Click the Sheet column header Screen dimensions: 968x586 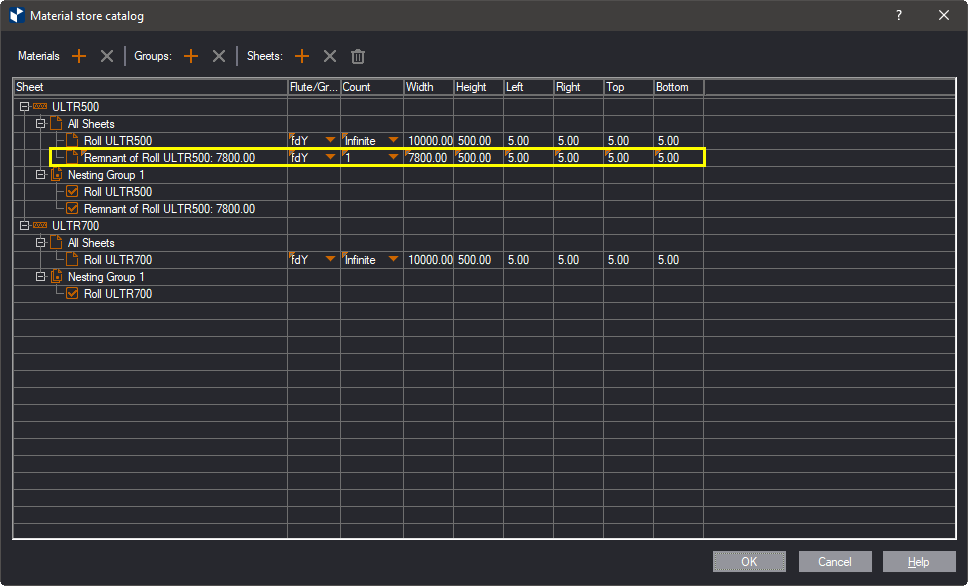[x=150, y=88]
